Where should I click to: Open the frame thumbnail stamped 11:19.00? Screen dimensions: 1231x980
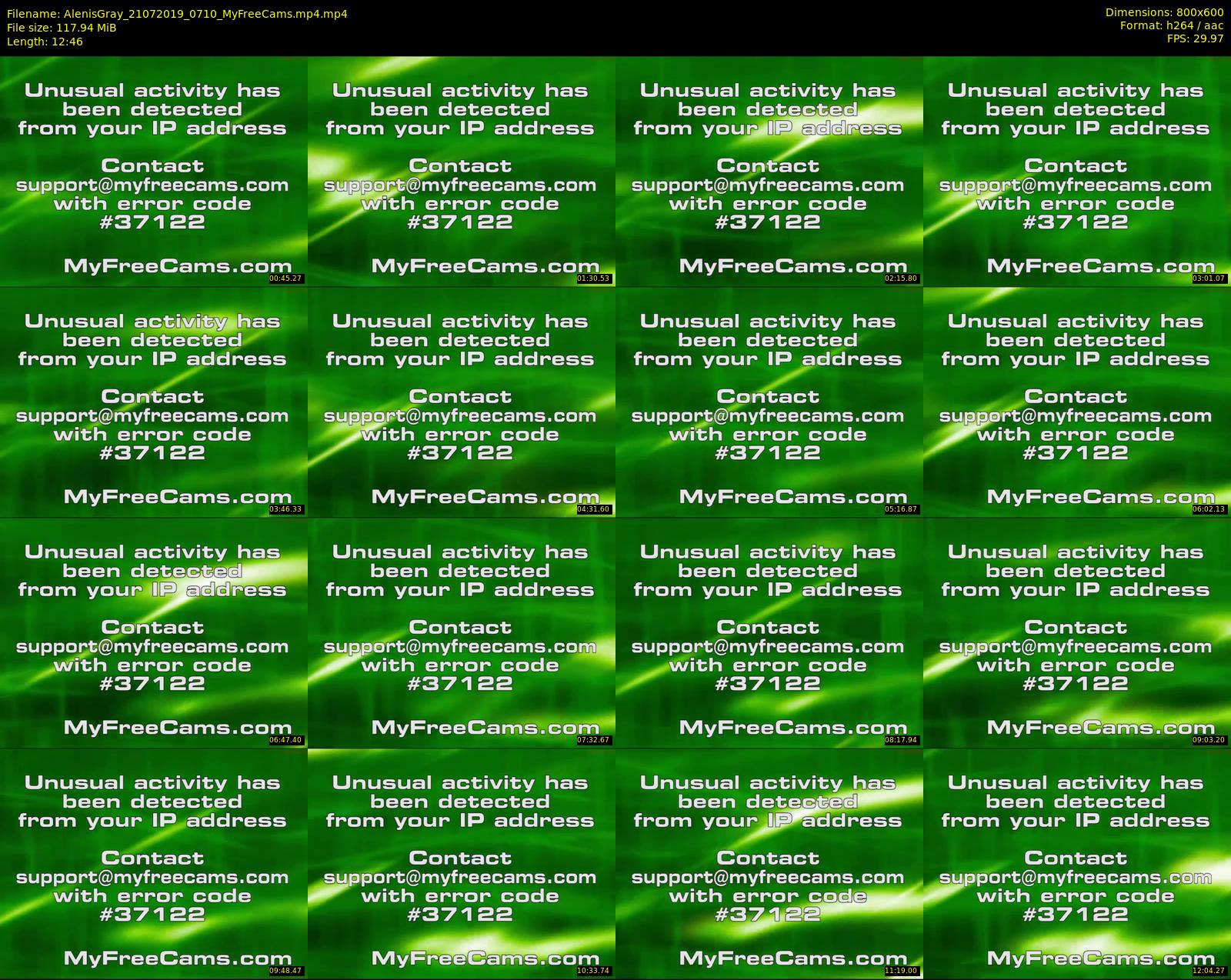(x=769, y=863)
